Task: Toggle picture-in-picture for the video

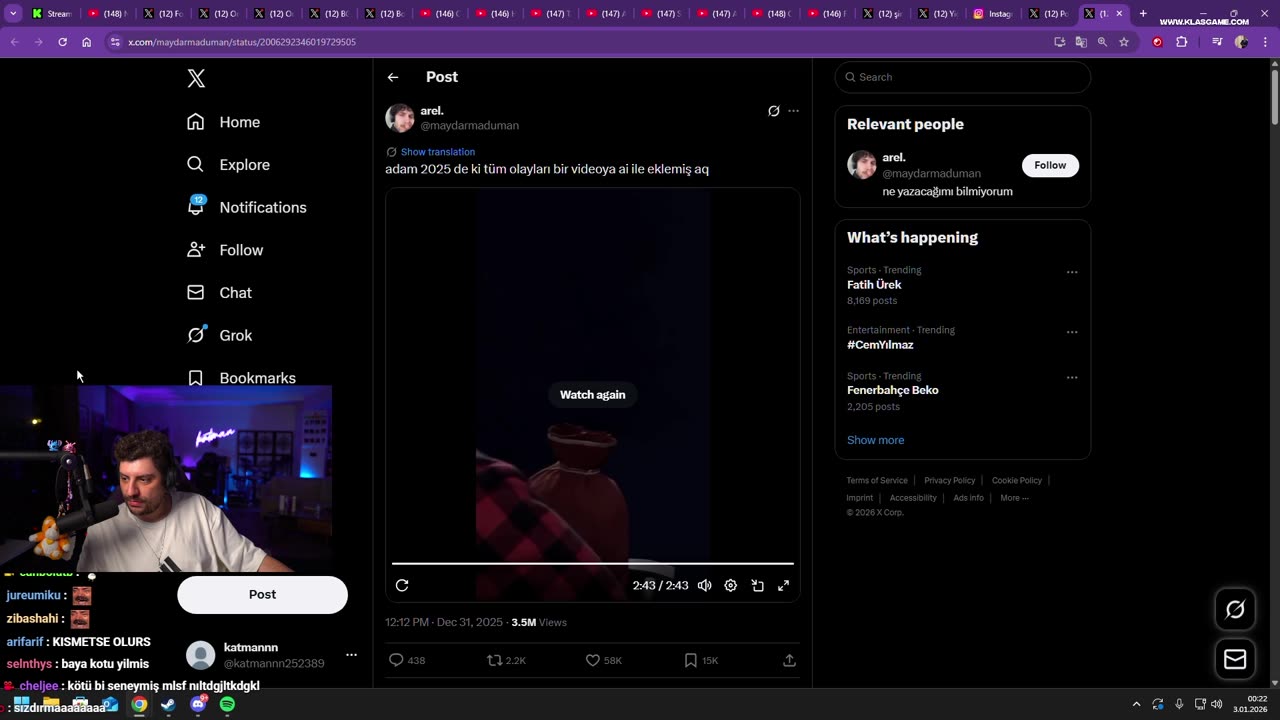Action: 758,586
